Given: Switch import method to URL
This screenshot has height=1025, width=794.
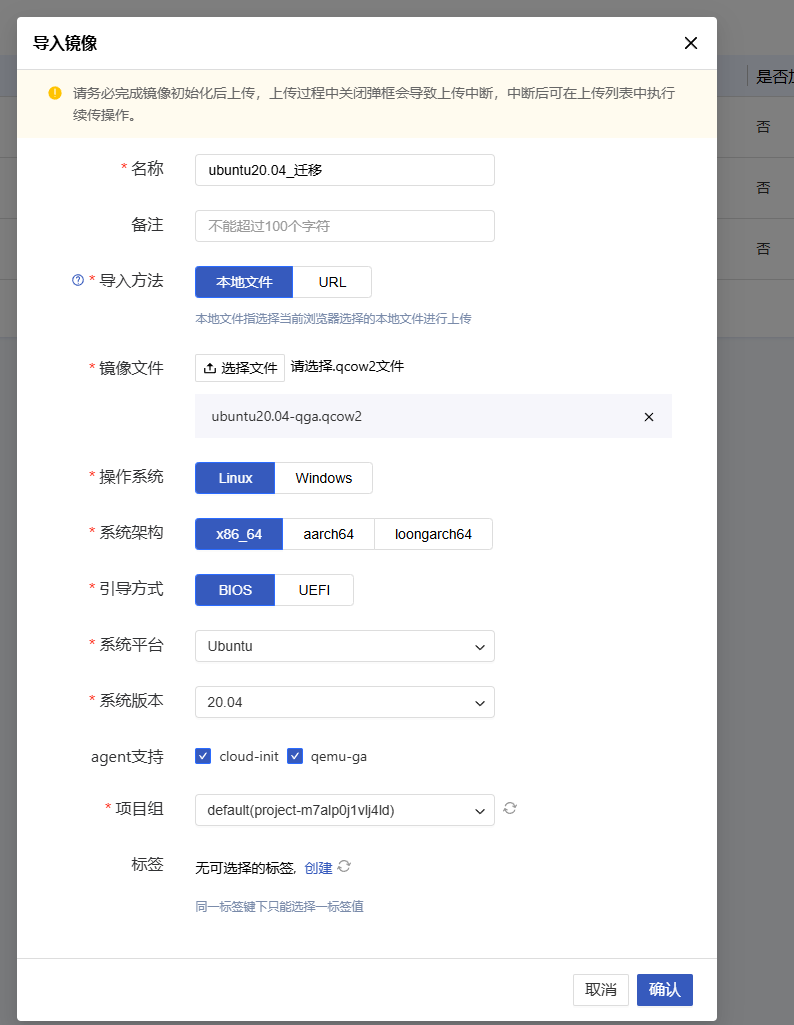Looking at the screenshot, I should [x=332, y=282].
